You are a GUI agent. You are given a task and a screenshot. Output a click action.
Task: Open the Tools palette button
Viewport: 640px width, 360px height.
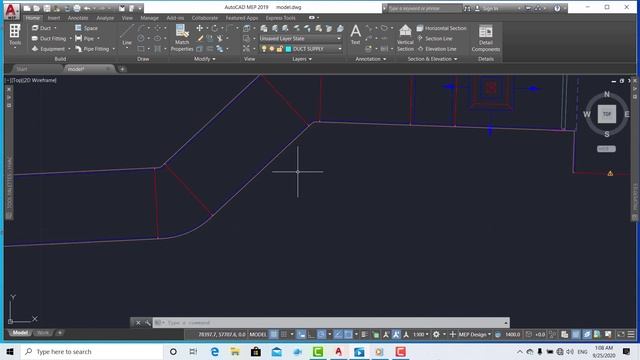pos(15,35)
